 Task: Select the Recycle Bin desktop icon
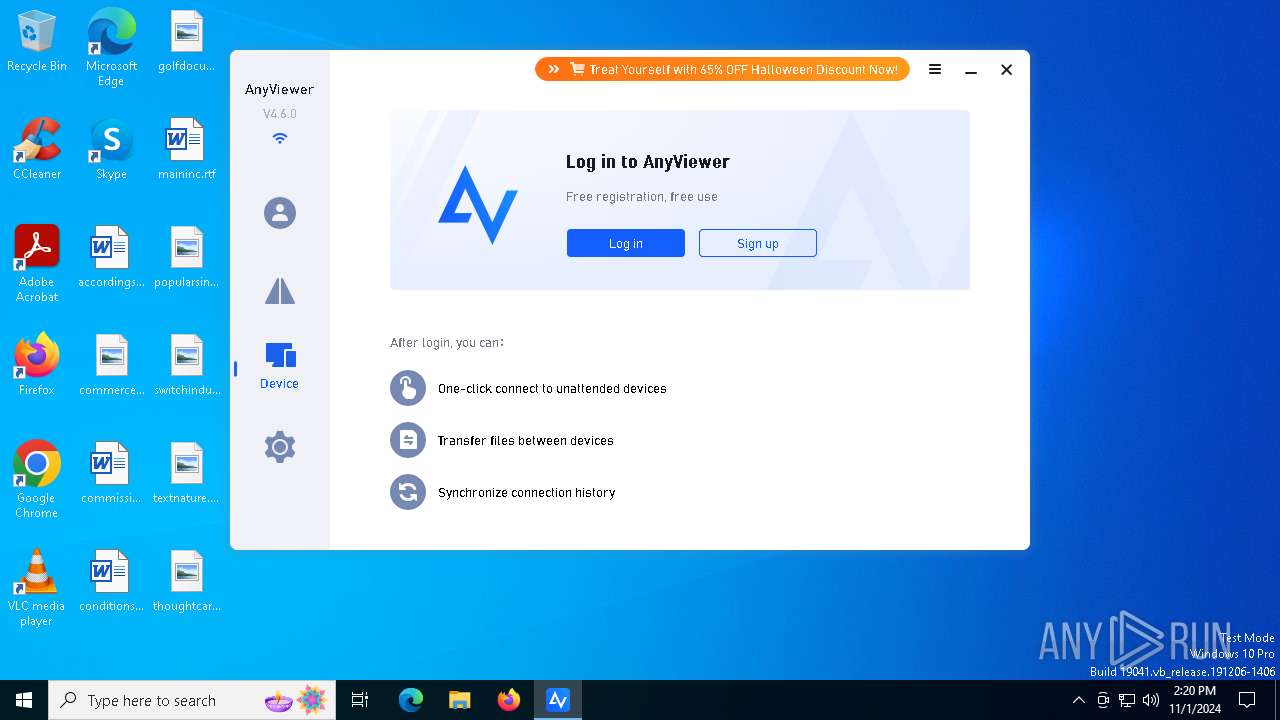[37, 42]
